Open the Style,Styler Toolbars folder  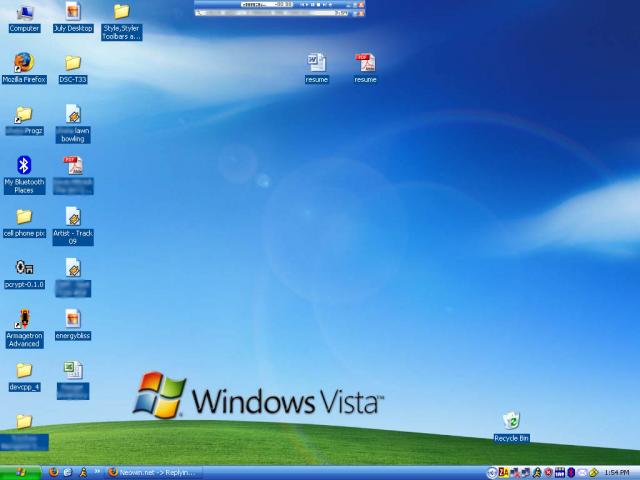click(x=121, y=12)
